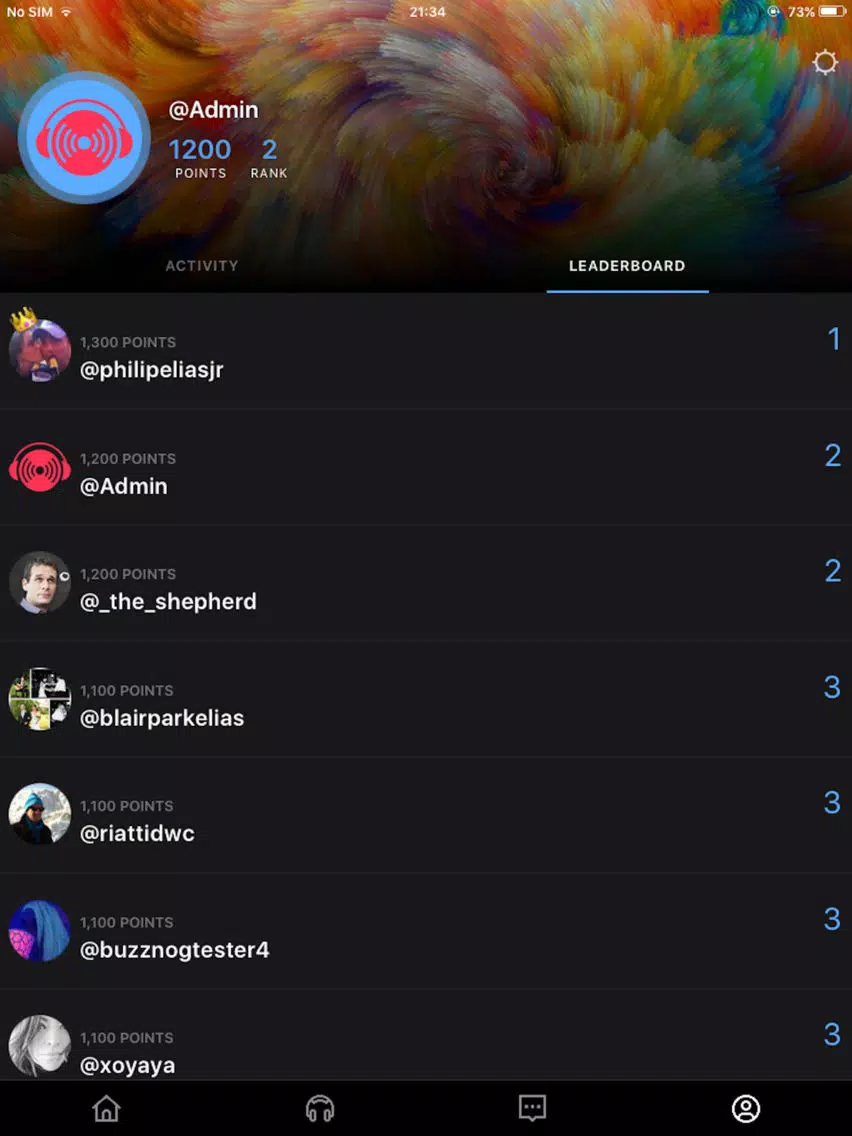This screenshot has height=1136, width=852.
Task: Select the Leaderboard tab
Action: pos(627,266)
